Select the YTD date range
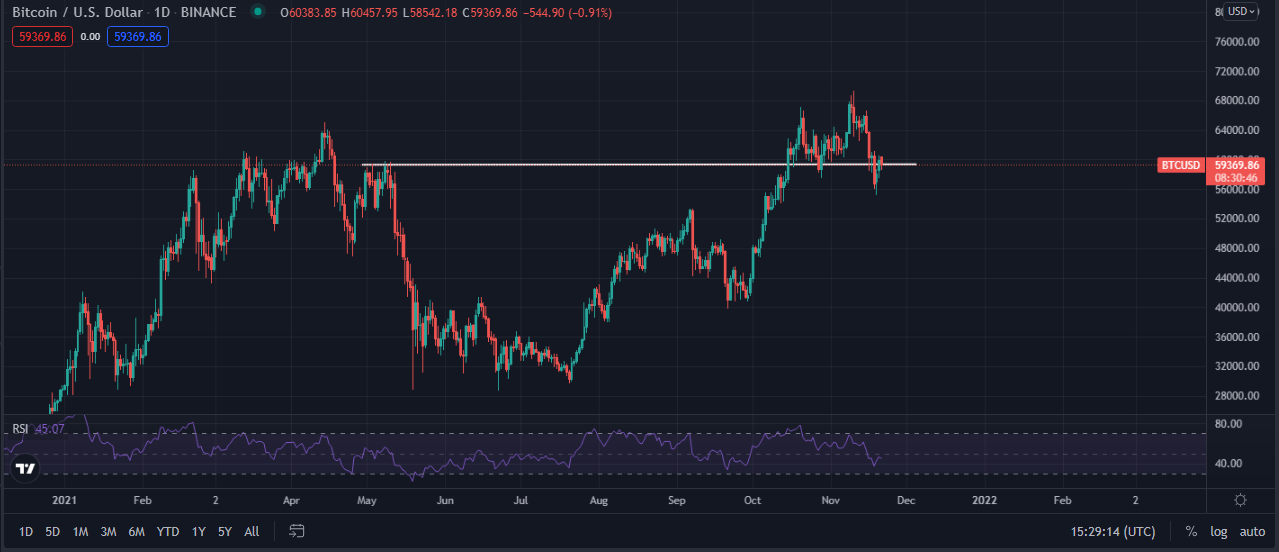Screen dimensions: 1279x552 (x=169, y=531)
